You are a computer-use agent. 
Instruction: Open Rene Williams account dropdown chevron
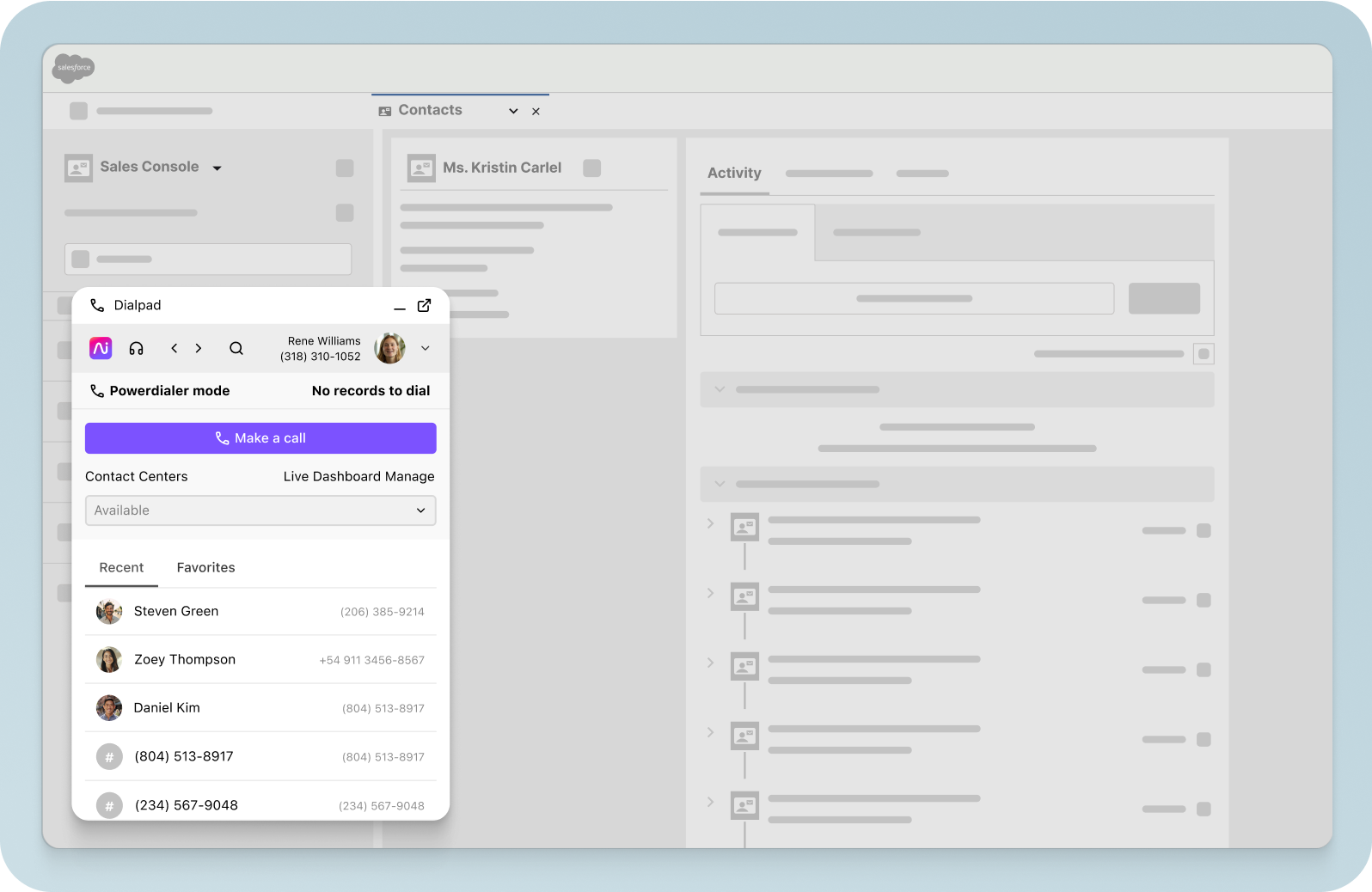425,348
